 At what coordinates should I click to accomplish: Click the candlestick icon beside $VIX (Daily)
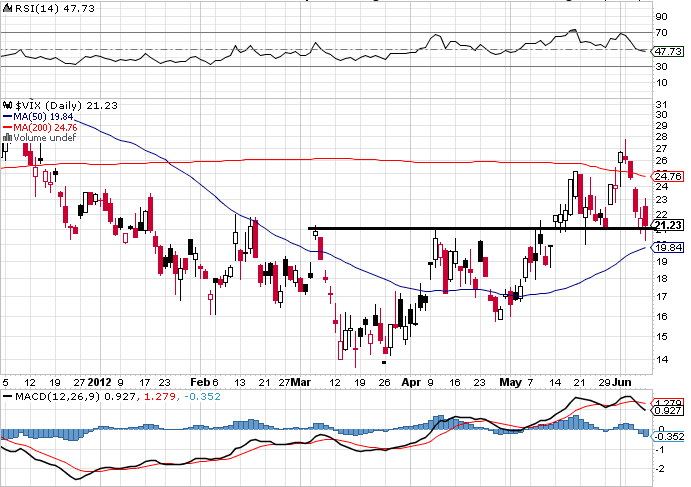pyautogui.click(x=8, y=105)
